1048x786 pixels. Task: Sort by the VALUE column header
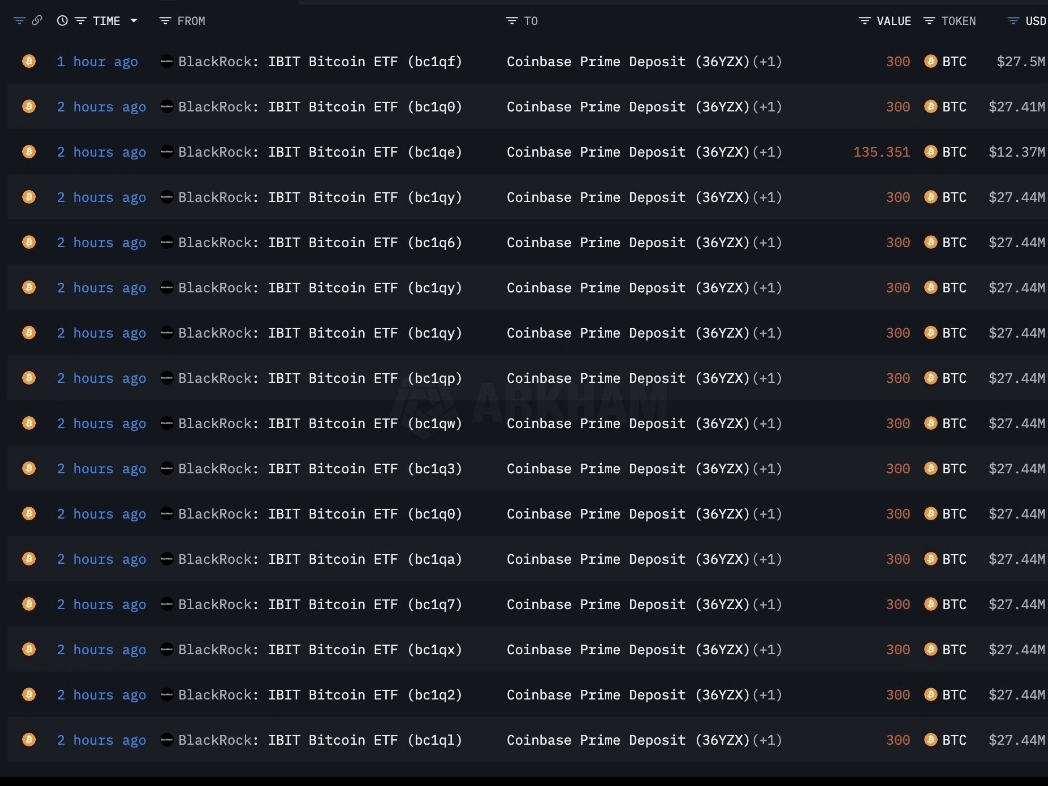click(894, 21)
